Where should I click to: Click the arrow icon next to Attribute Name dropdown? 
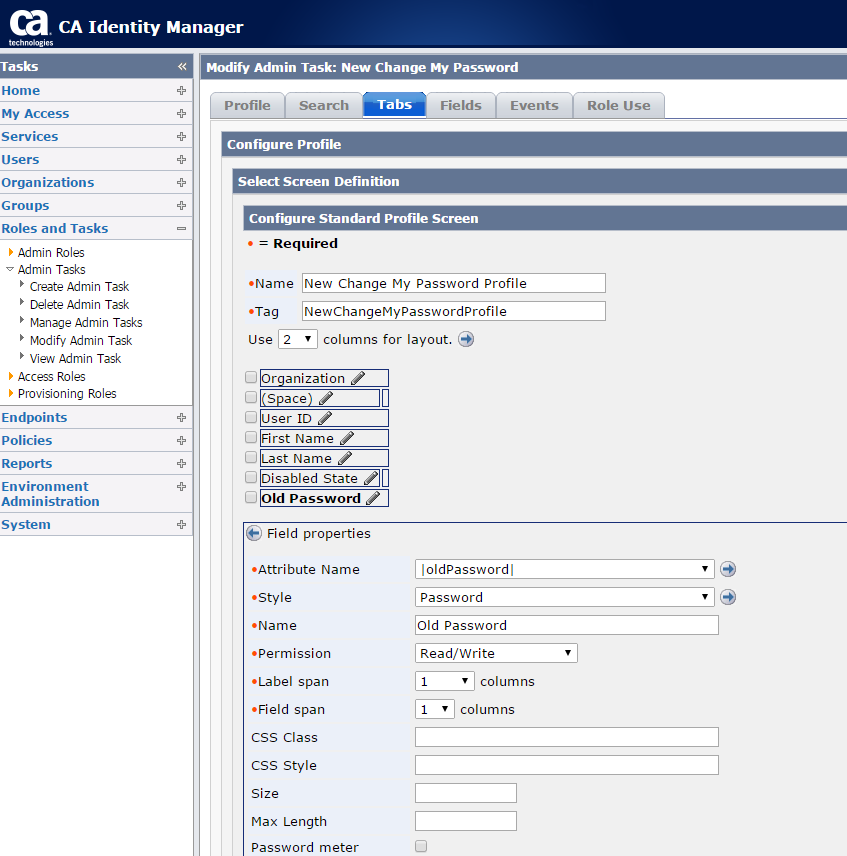pos(728,569)
